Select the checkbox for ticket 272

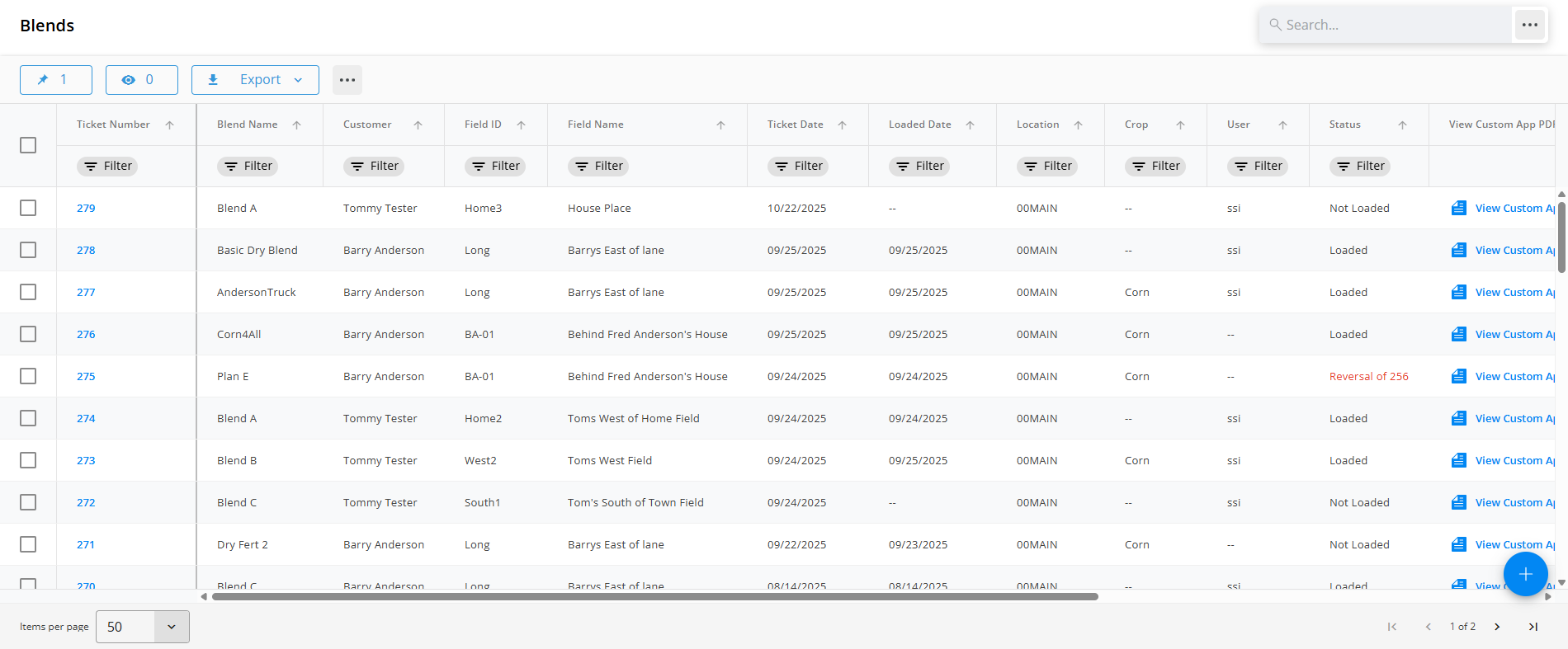tap(28, 502)
